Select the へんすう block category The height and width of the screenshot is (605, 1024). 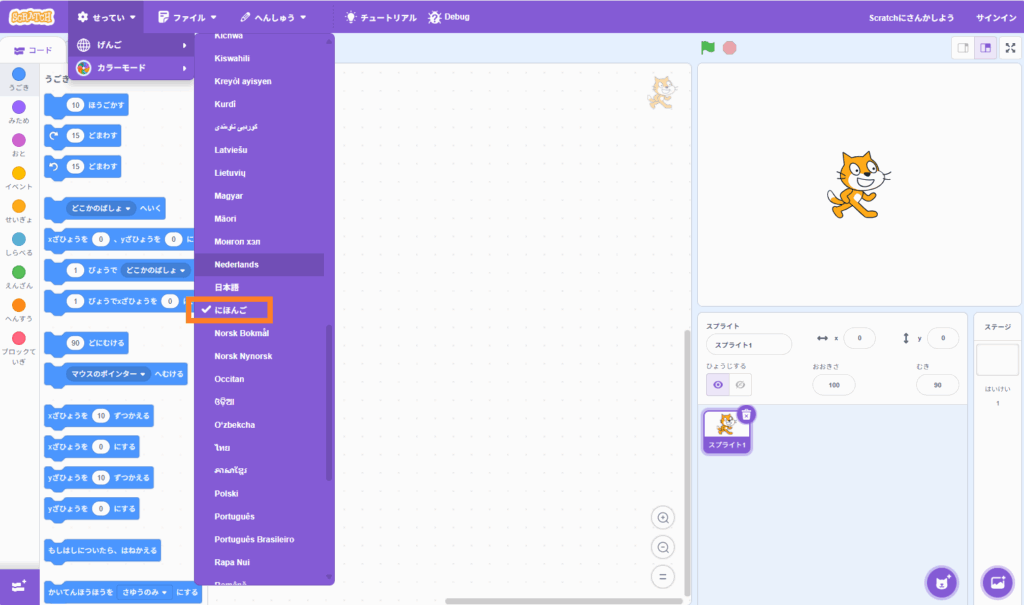pos(19,310)
